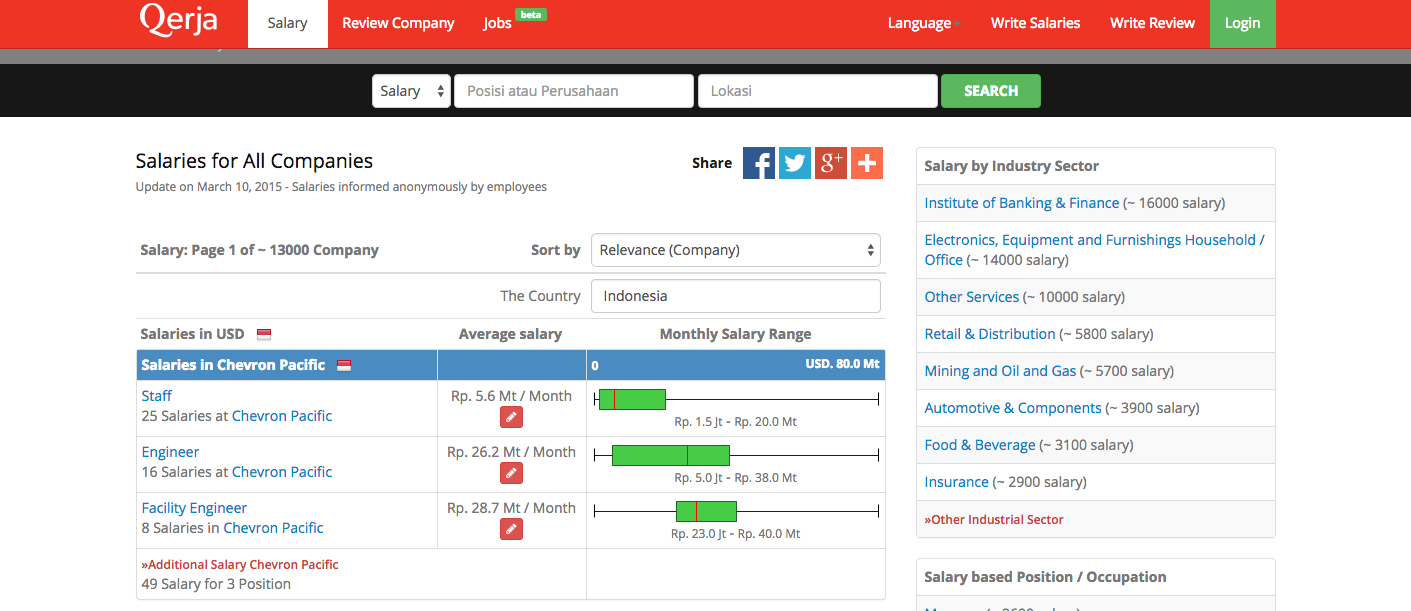Open the Engineer position link

pyautogui.click(x=171, y=452)
